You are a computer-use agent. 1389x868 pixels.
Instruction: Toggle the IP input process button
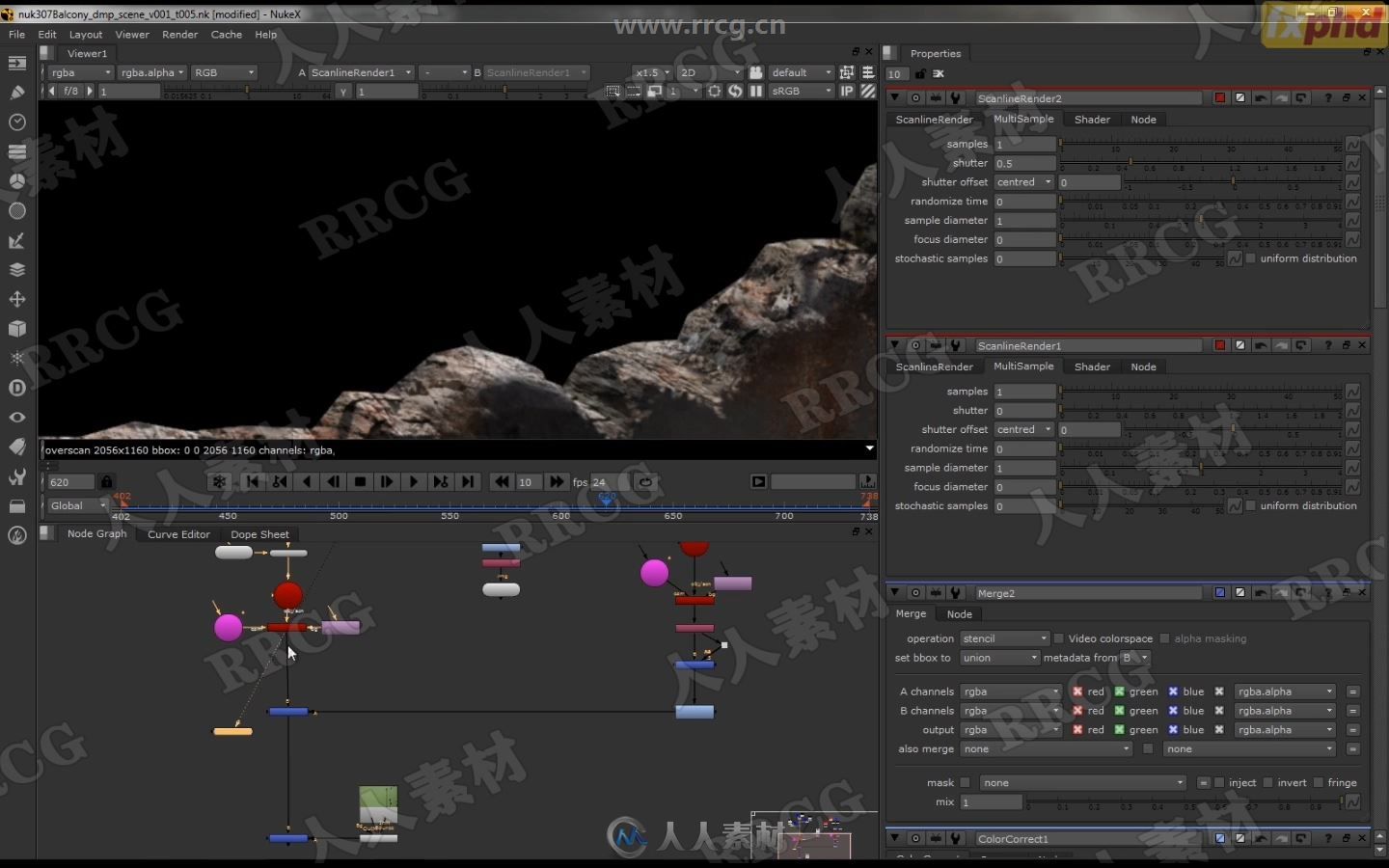point(847,91)
